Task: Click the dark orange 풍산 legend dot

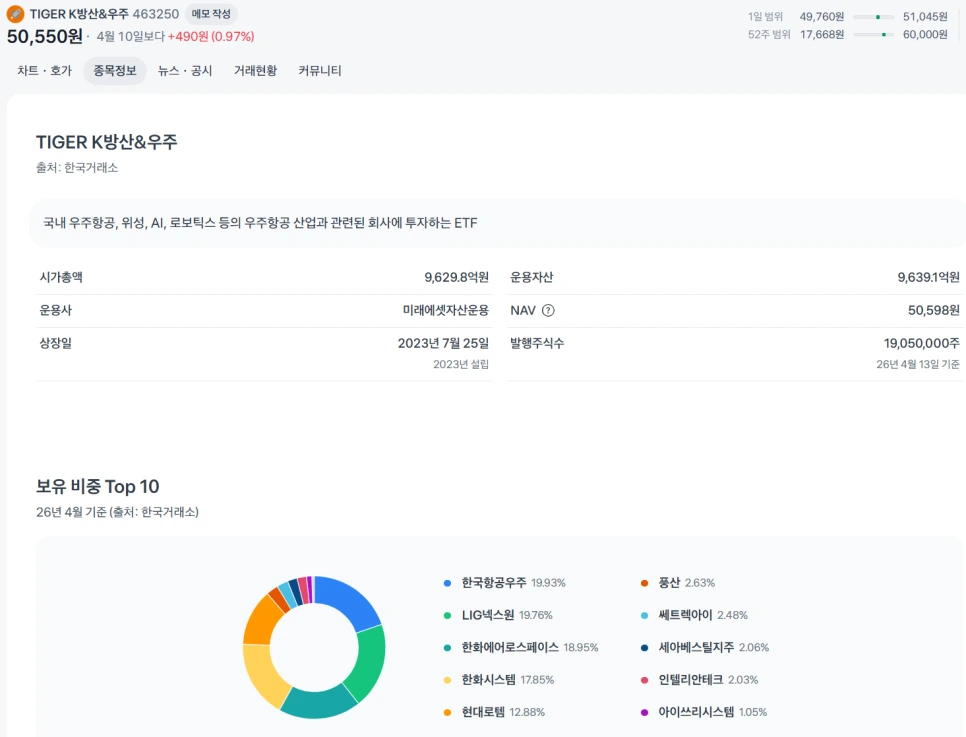Action: pos(644,583)
